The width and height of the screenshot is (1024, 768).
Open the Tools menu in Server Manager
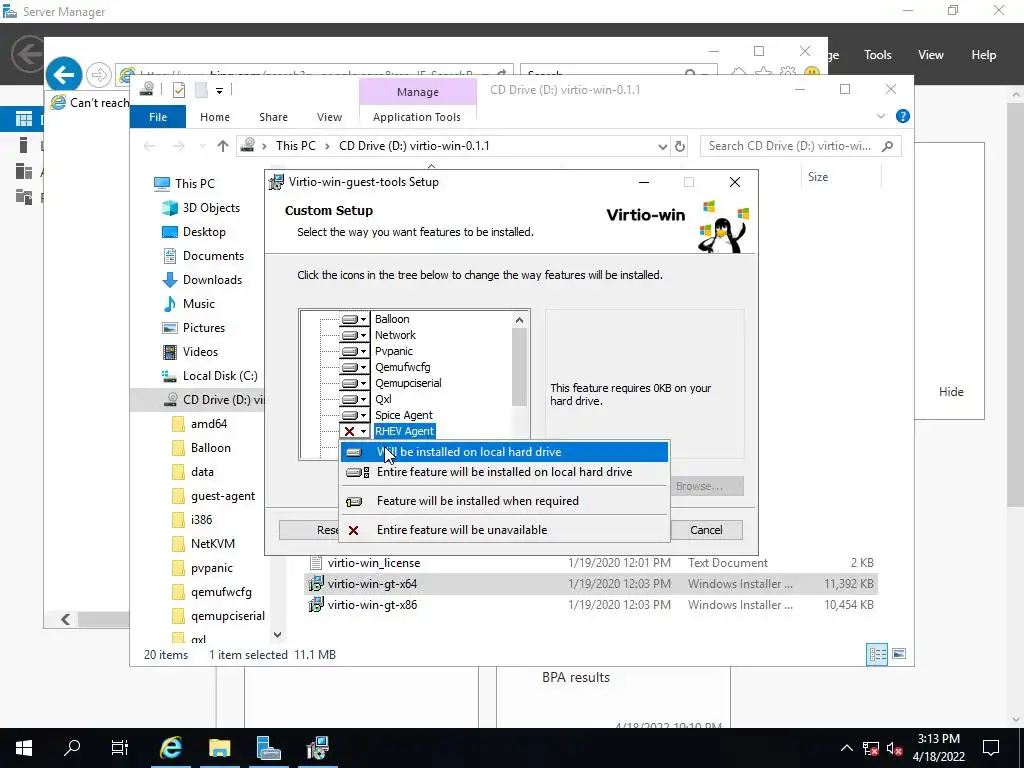877,55
